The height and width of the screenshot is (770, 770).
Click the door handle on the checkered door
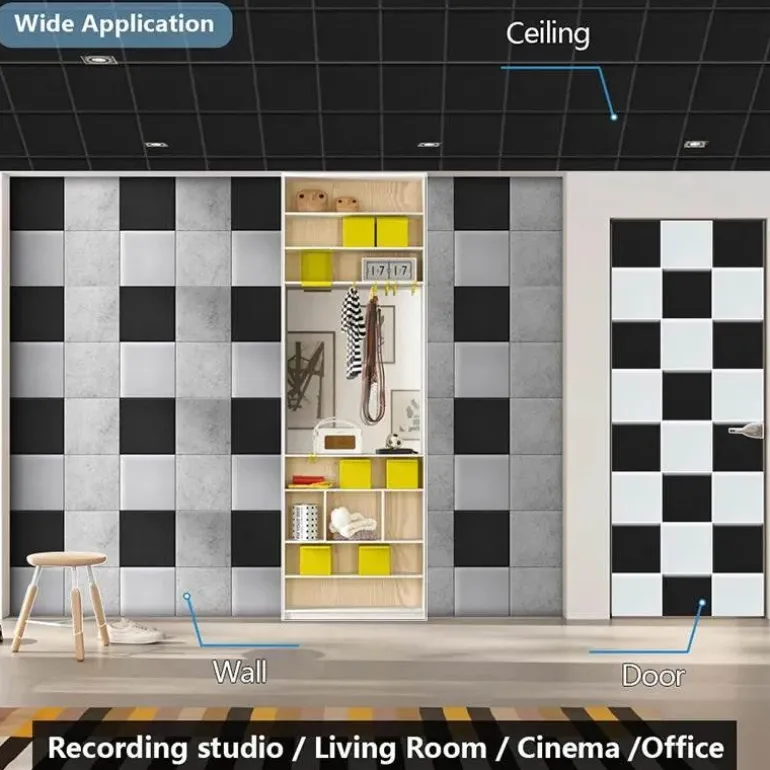point(746,429)
